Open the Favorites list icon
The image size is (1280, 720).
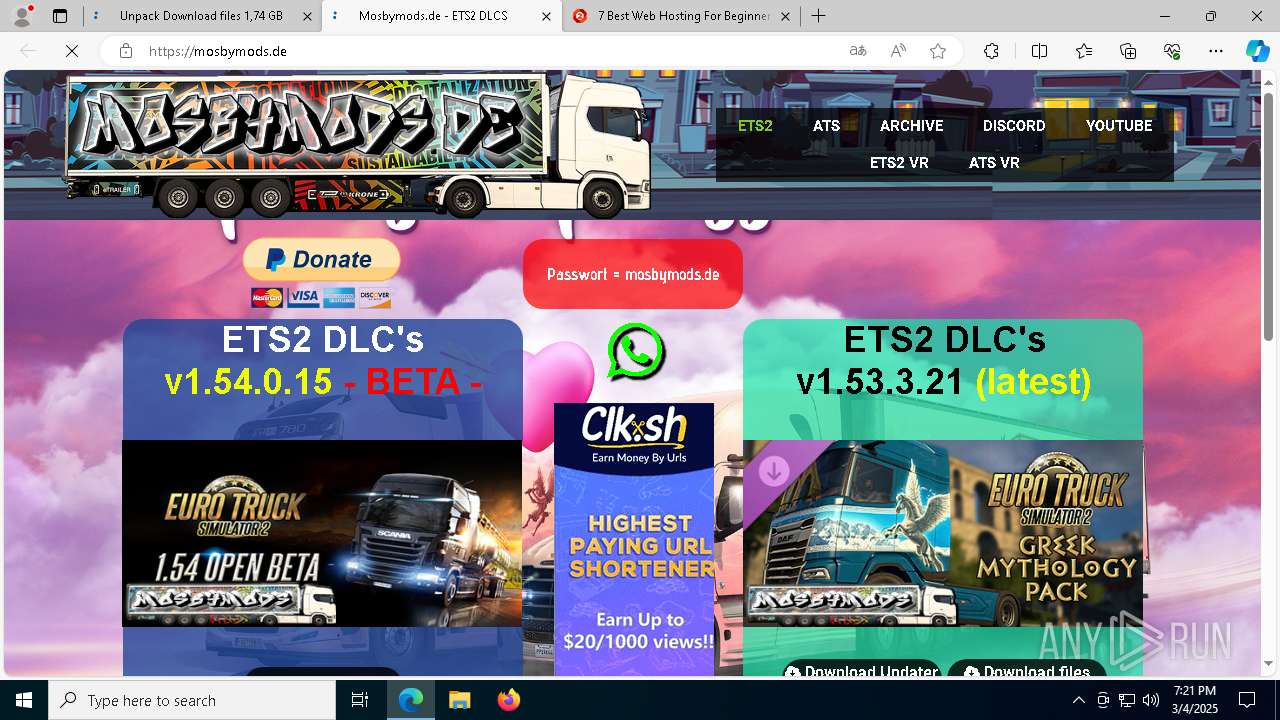click(1084, 51)
